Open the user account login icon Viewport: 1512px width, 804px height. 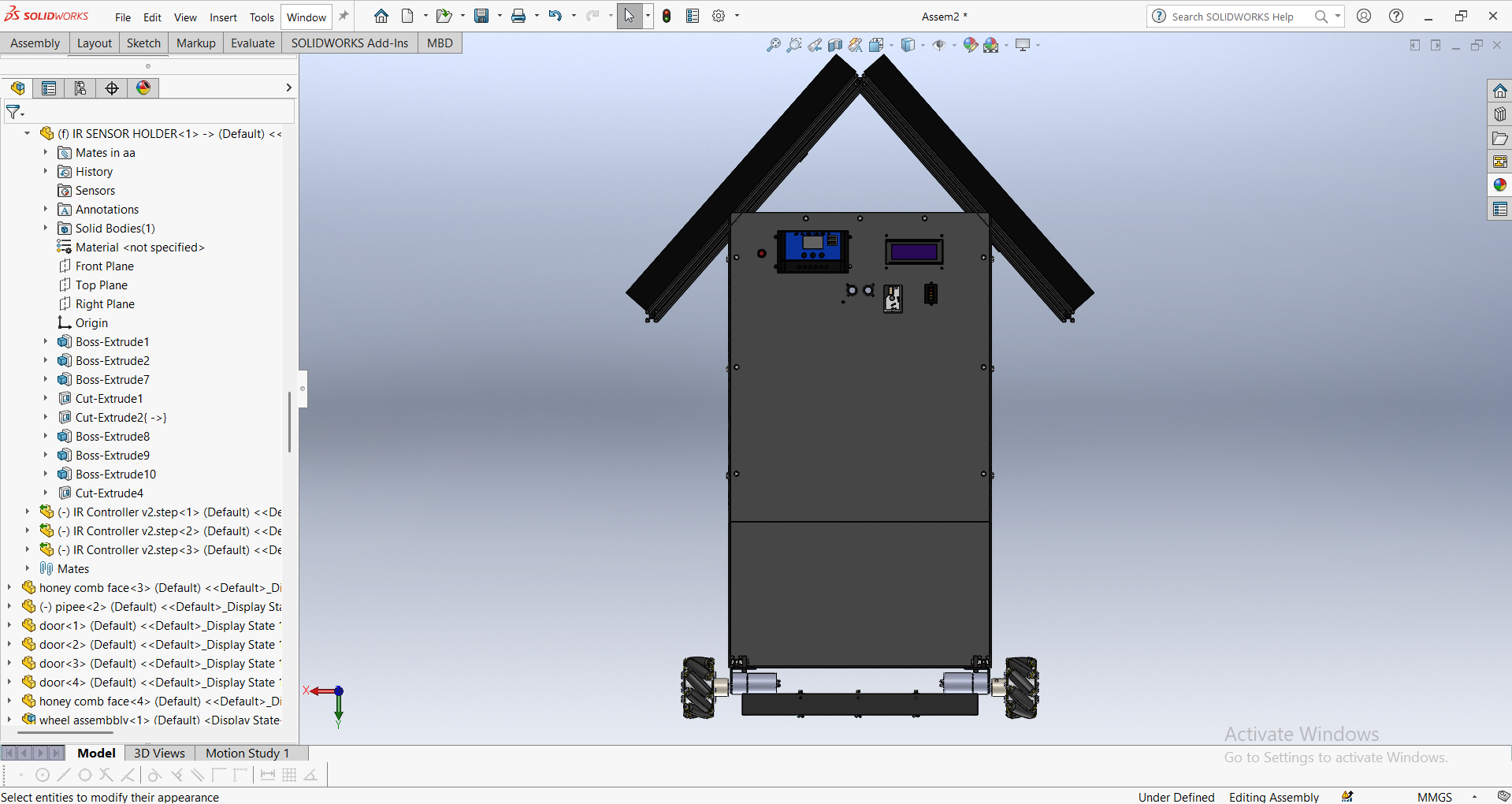(1364, 16)
